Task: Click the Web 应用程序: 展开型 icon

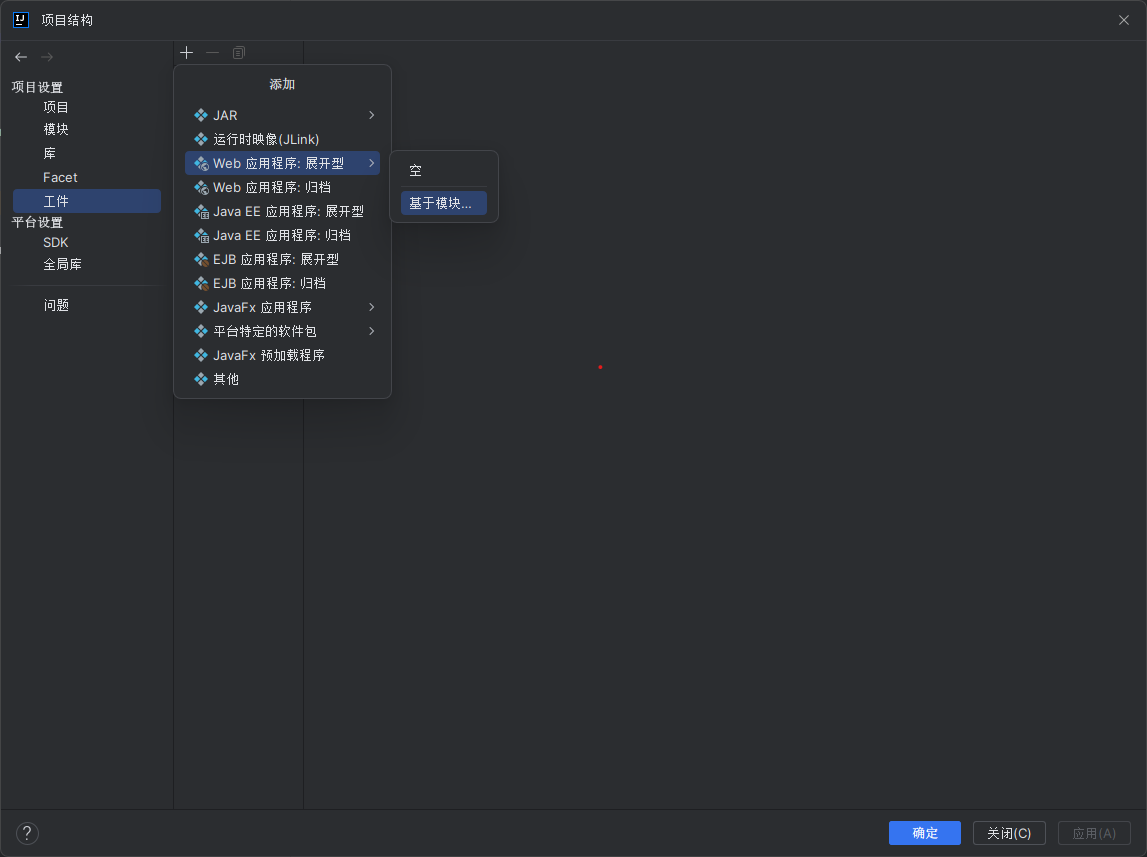Action: click(201, 163)
